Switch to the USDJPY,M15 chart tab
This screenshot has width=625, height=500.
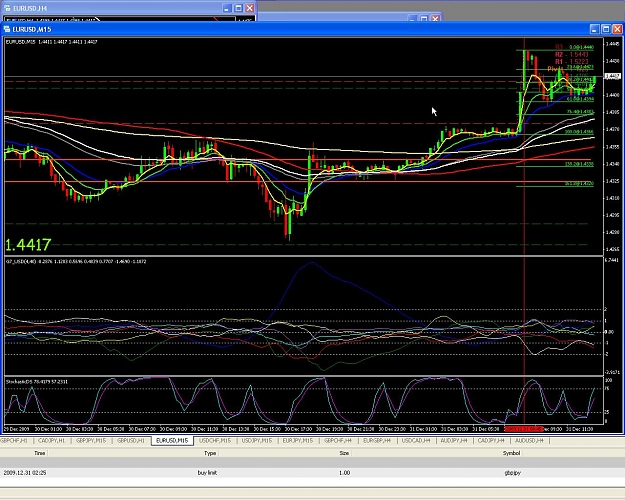(x=257, y=441)
